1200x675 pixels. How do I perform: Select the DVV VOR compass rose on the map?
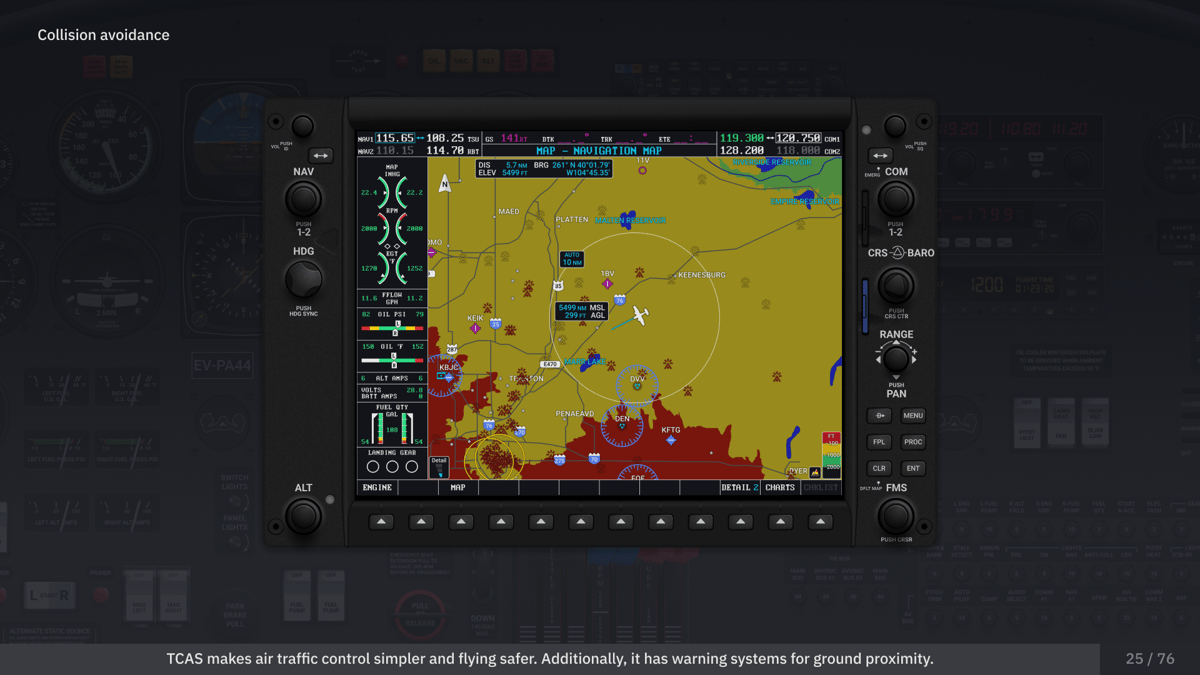pos(638,383)
